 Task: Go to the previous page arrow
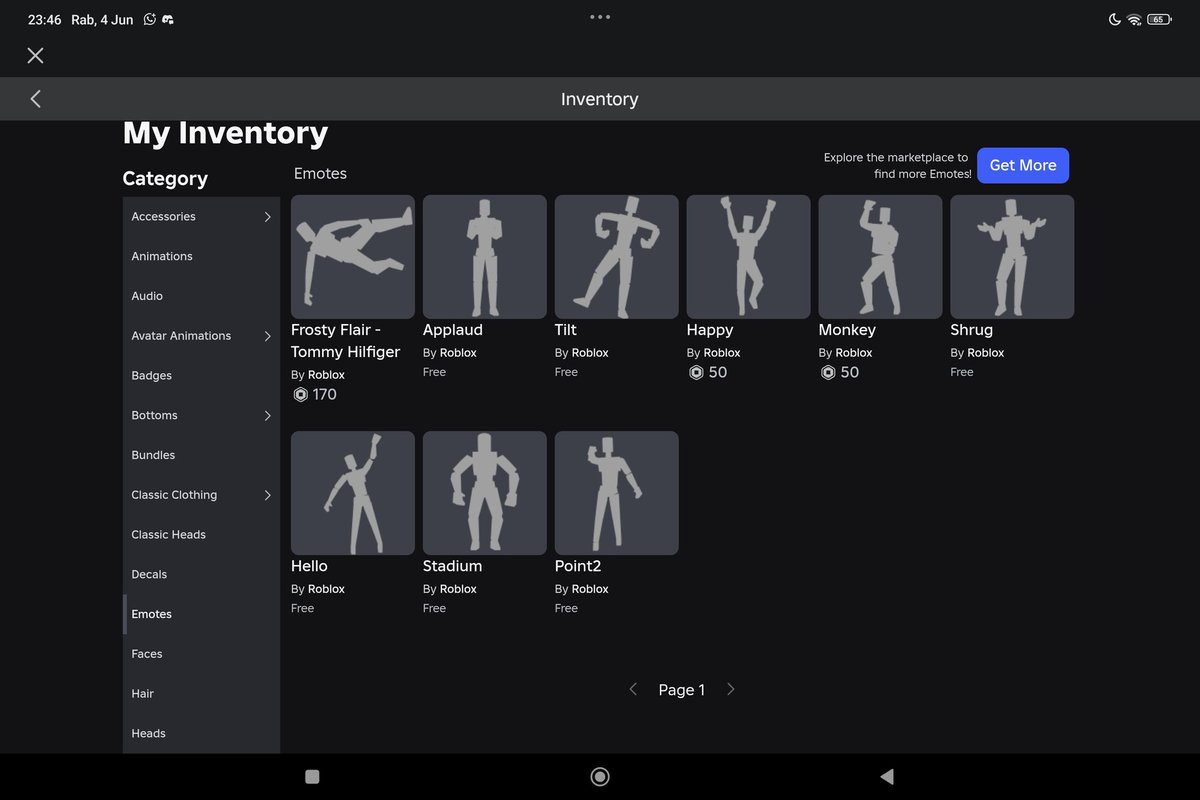(x=633, y=689)
